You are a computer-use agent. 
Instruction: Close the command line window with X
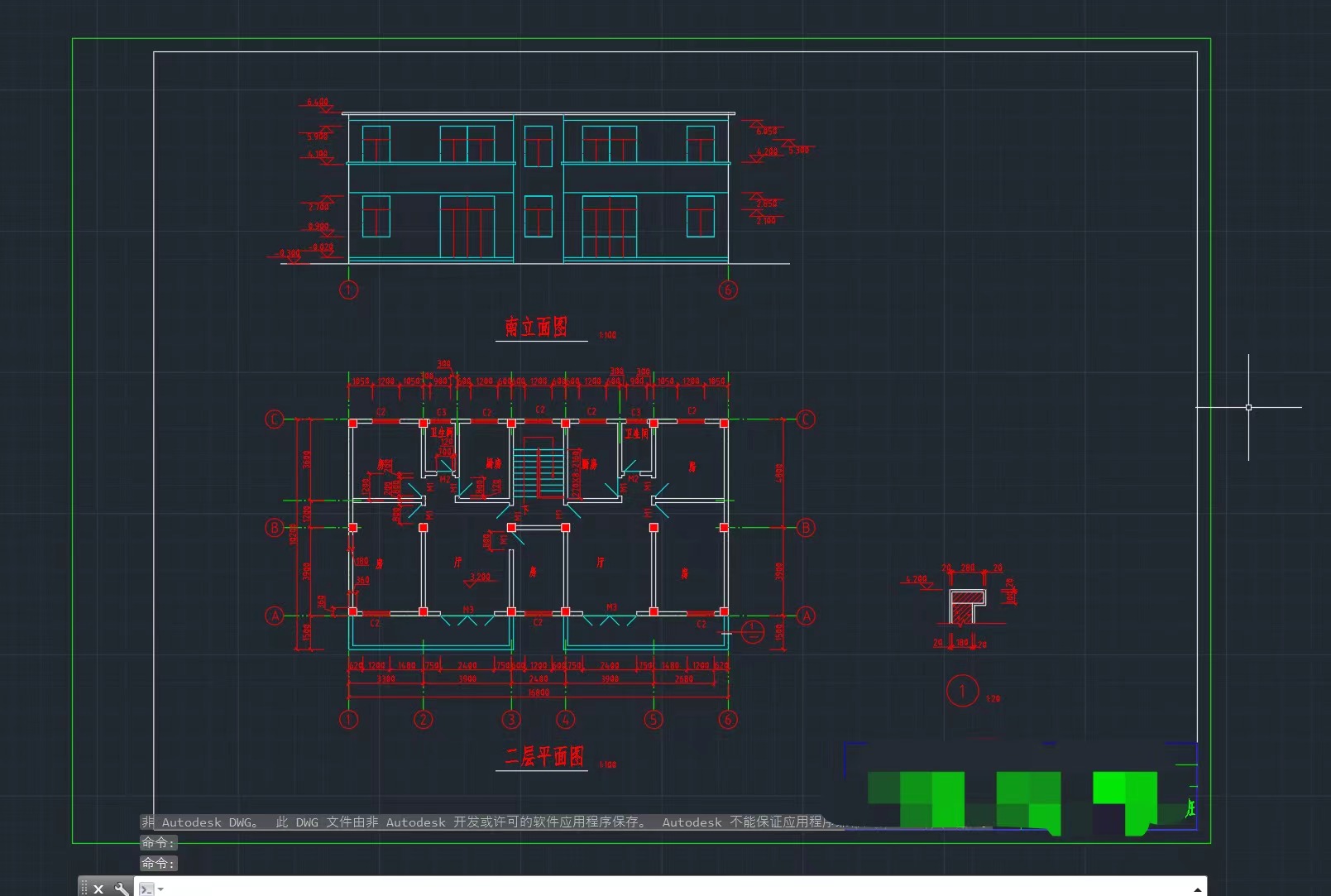point(98,889)
